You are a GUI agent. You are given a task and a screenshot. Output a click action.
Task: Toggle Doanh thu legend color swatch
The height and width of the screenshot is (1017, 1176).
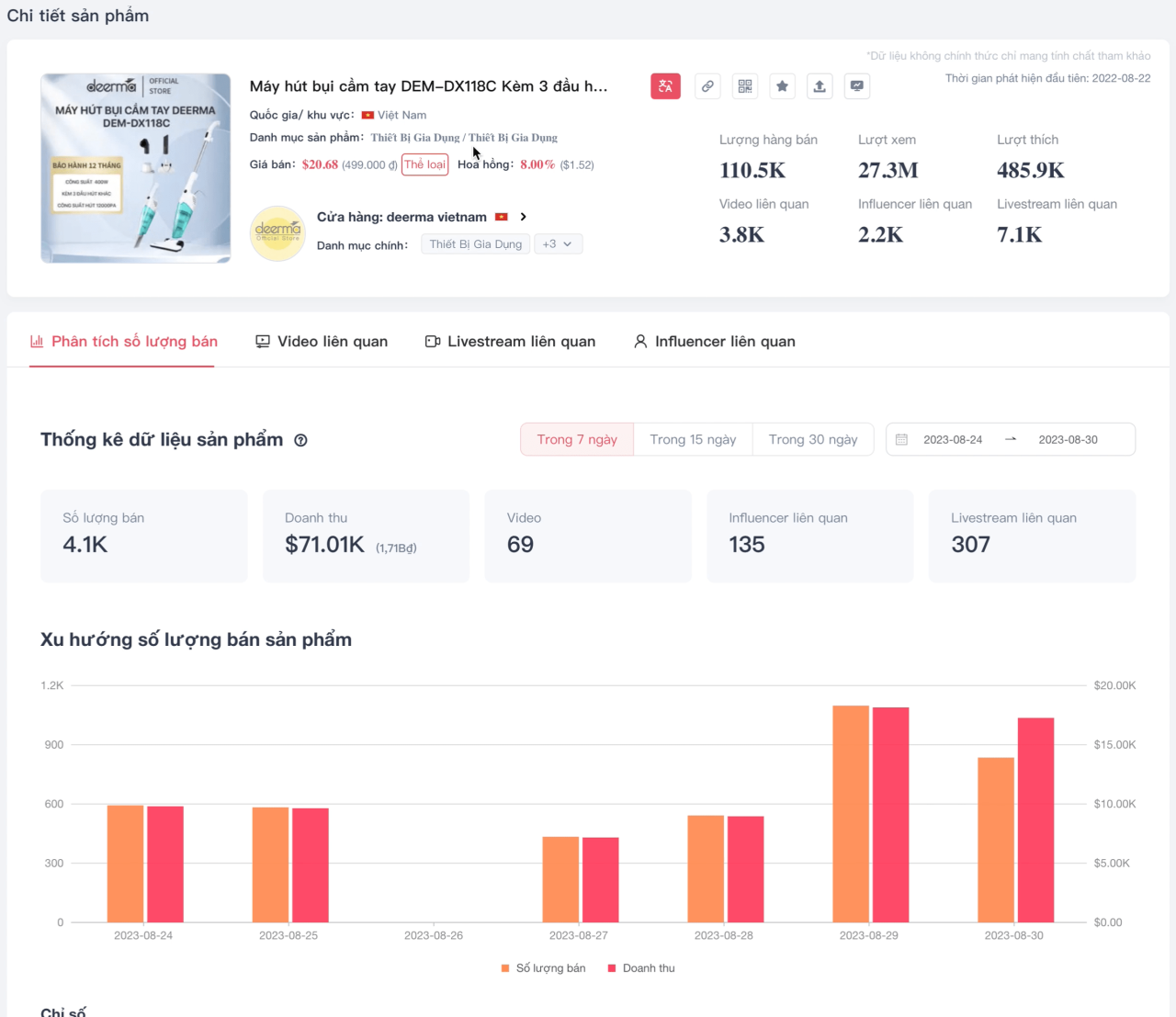tap(612, 968)
